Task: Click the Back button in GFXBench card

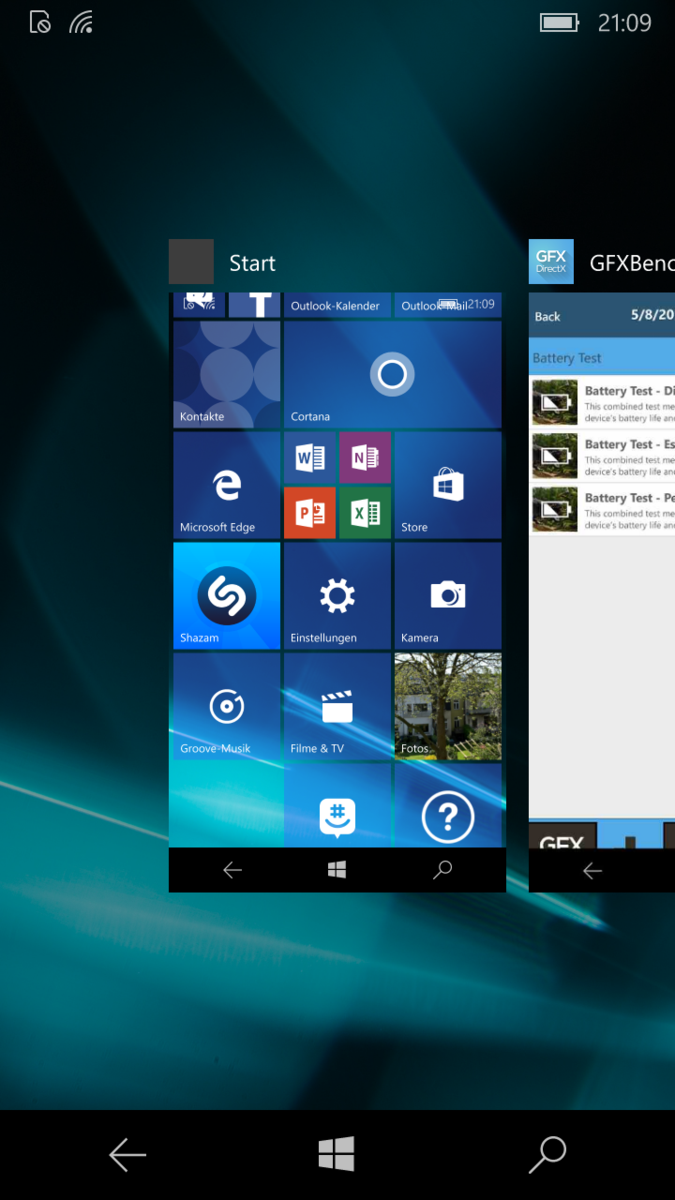Action: (548, 316)
